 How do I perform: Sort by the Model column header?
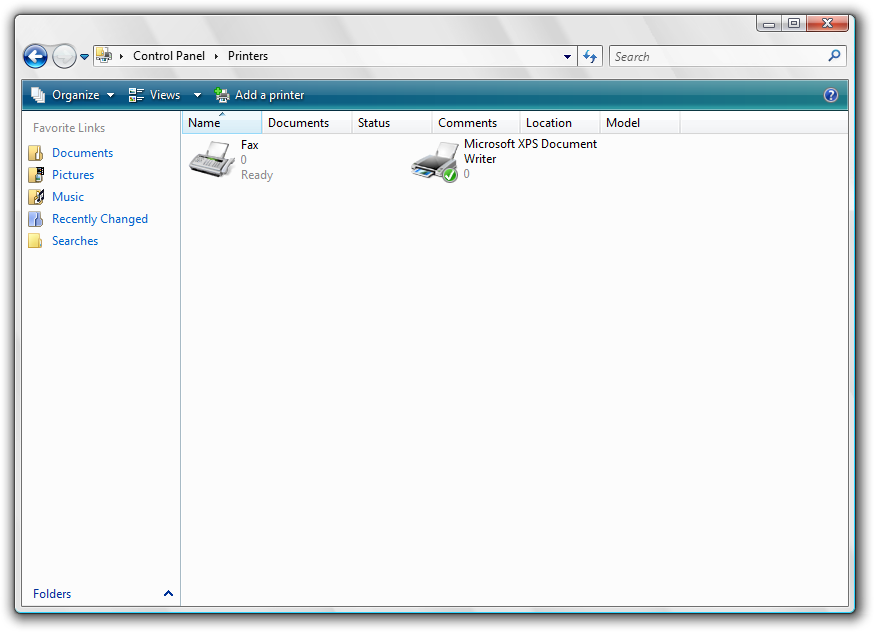(x=640, y=123)
